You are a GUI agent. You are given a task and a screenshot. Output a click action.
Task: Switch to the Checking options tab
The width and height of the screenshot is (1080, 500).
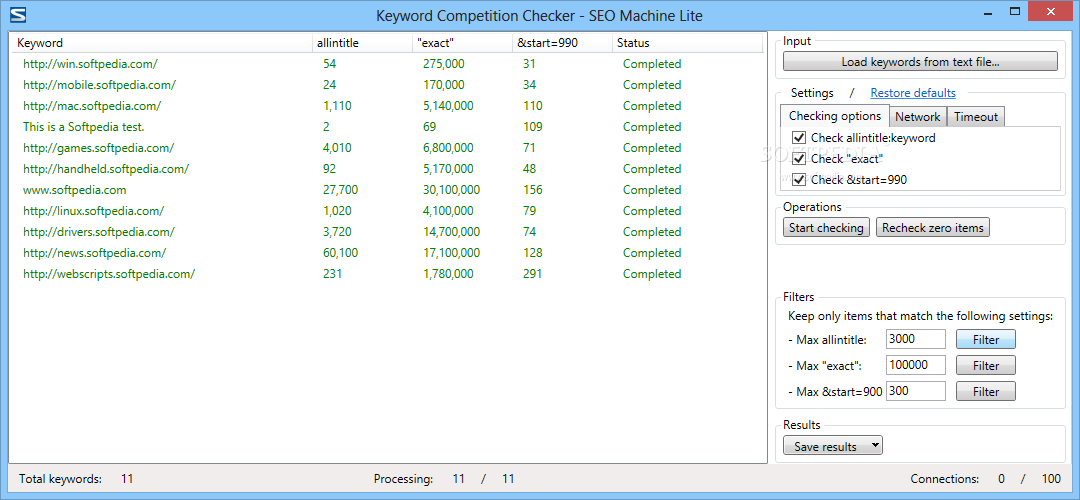tap(835, 116)
